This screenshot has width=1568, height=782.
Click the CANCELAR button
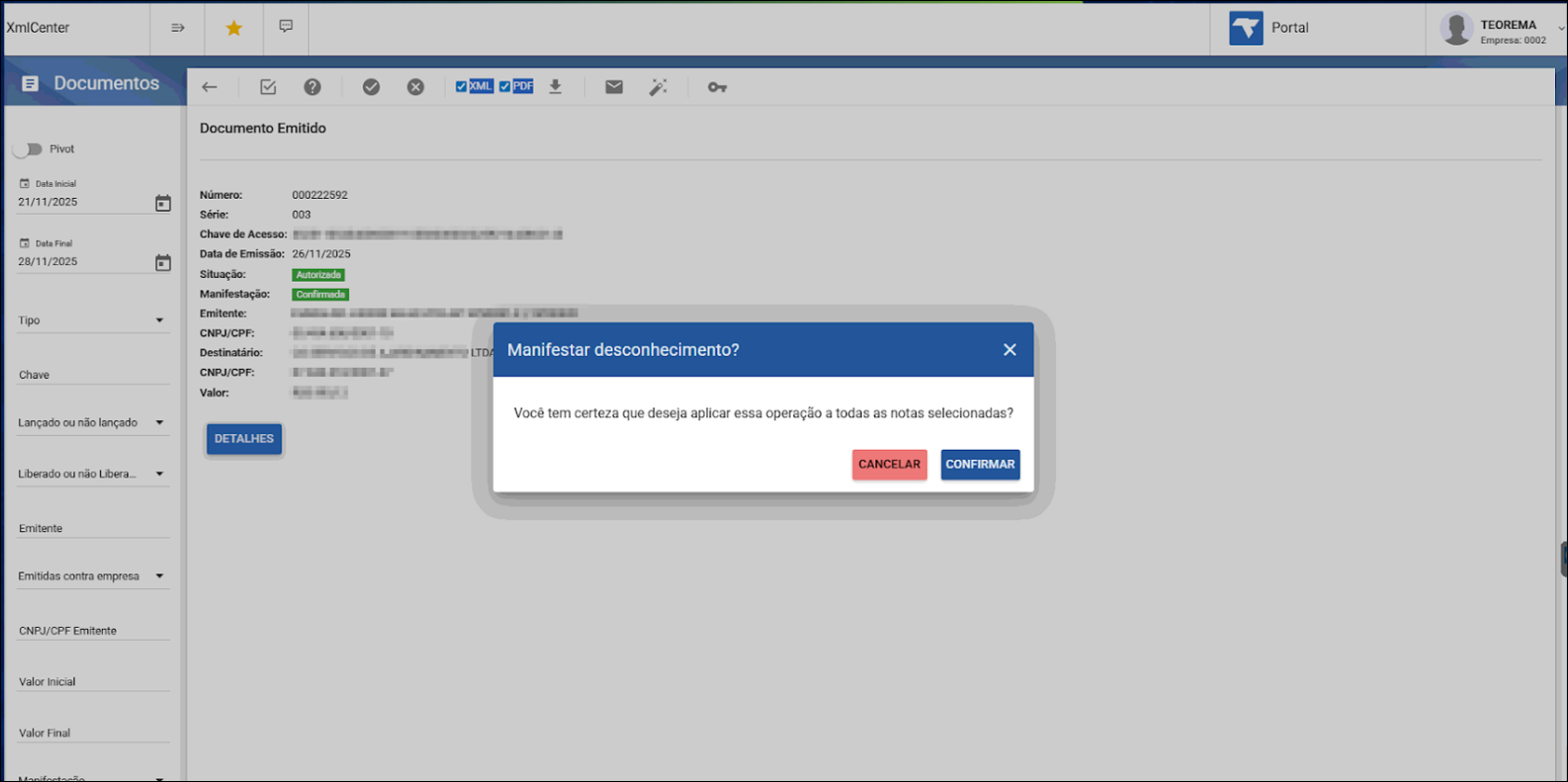889,465
